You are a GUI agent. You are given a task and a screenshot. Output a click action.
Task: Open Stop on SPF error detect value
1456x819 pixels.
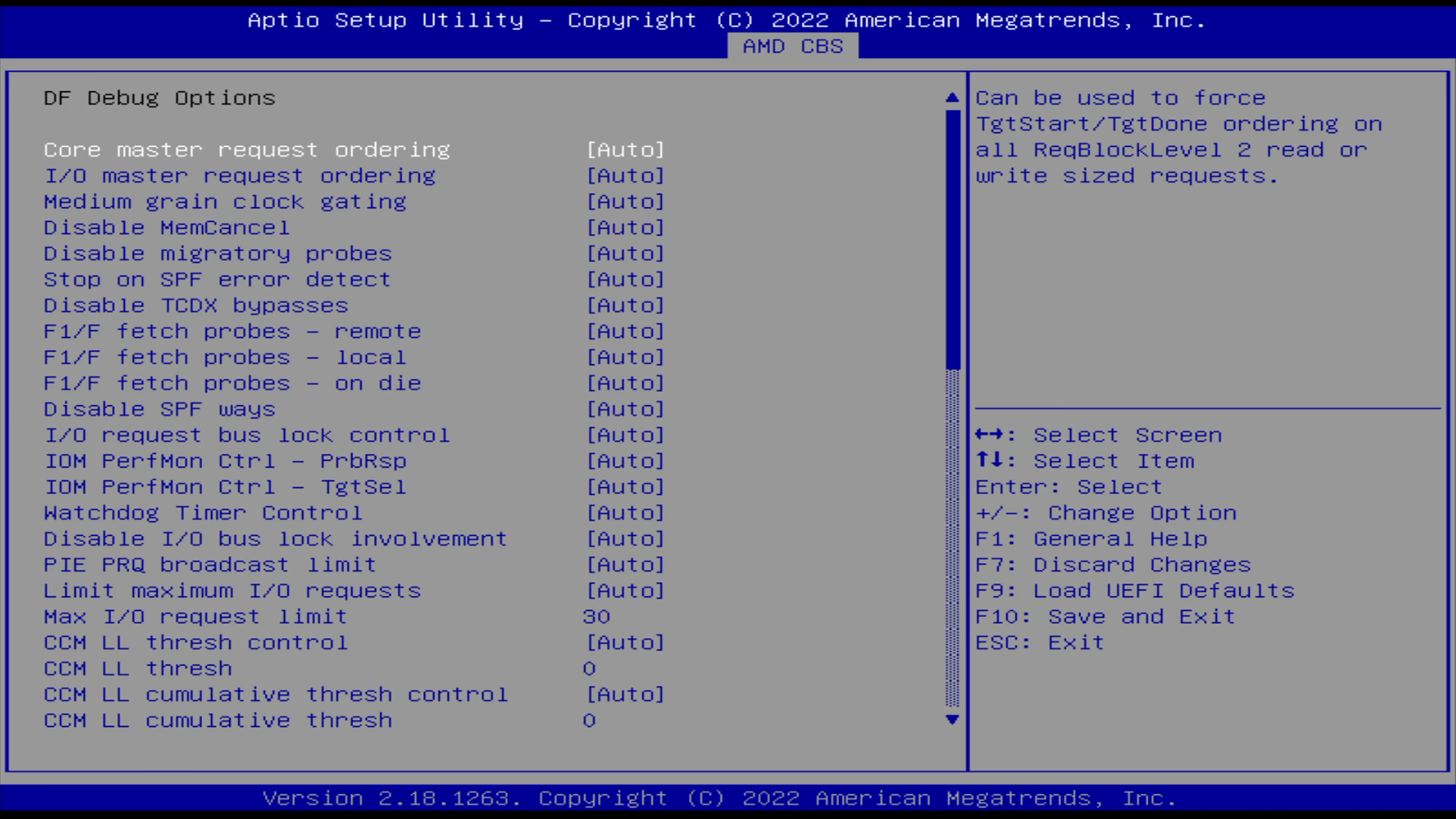[x=626, y=280]
